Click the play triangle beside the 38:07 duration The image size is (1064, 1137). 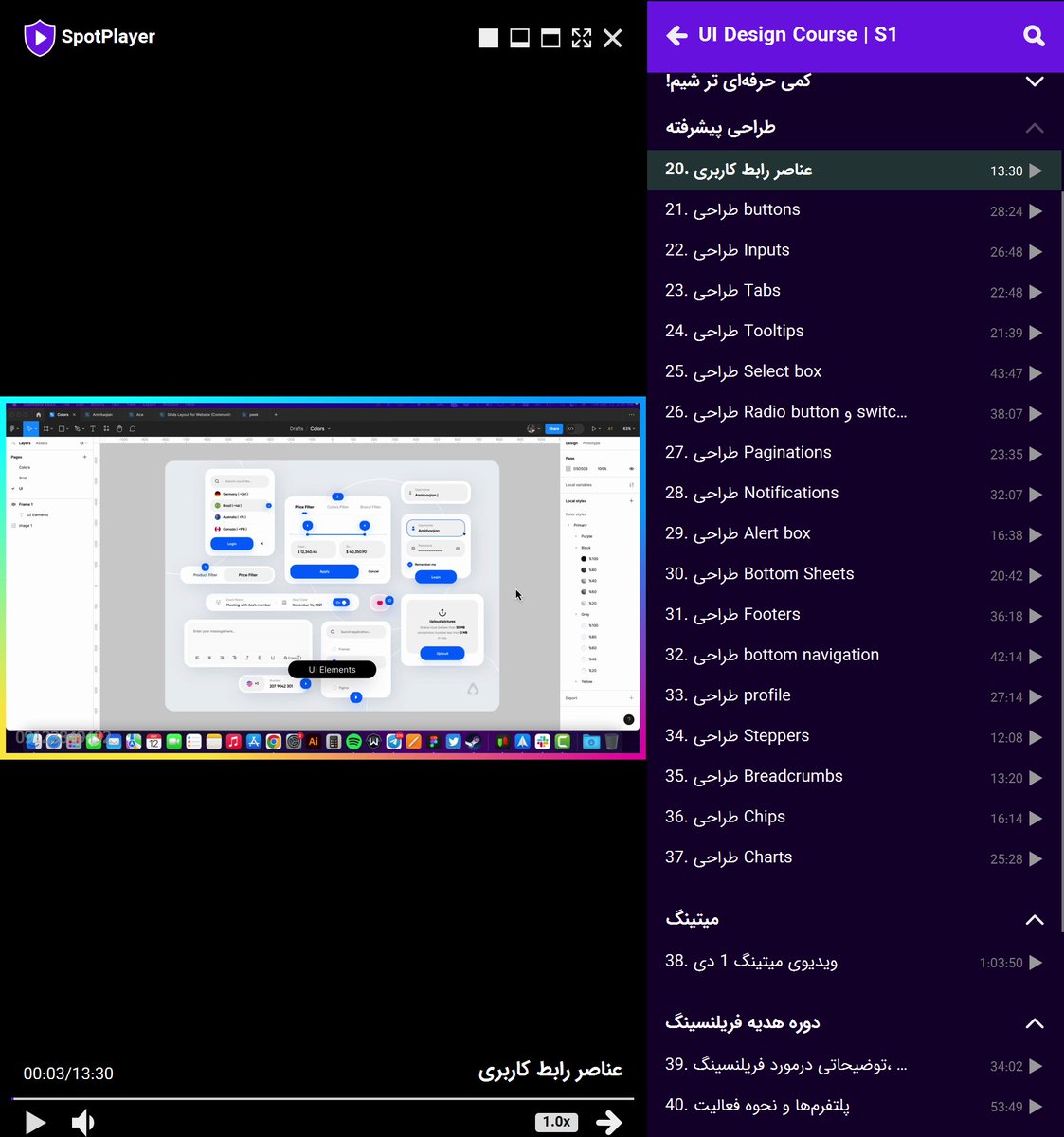(1036, 414)
